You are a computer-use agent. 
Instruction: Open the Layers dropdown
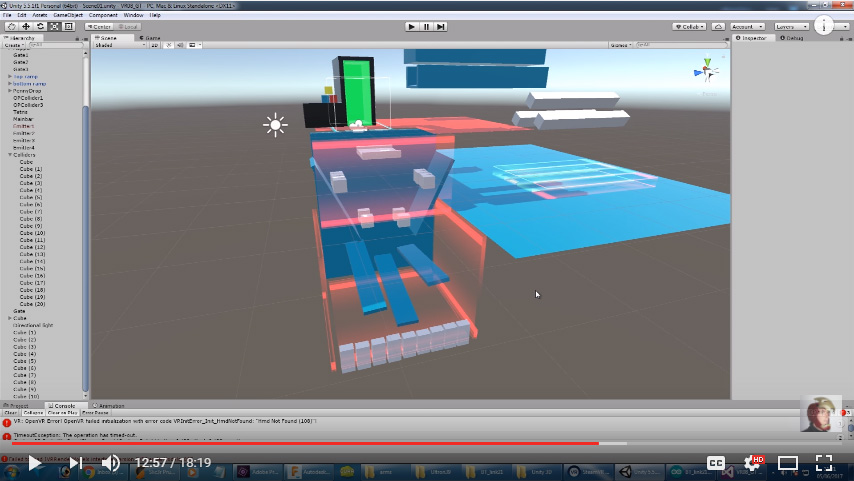(x=792, y=26)
